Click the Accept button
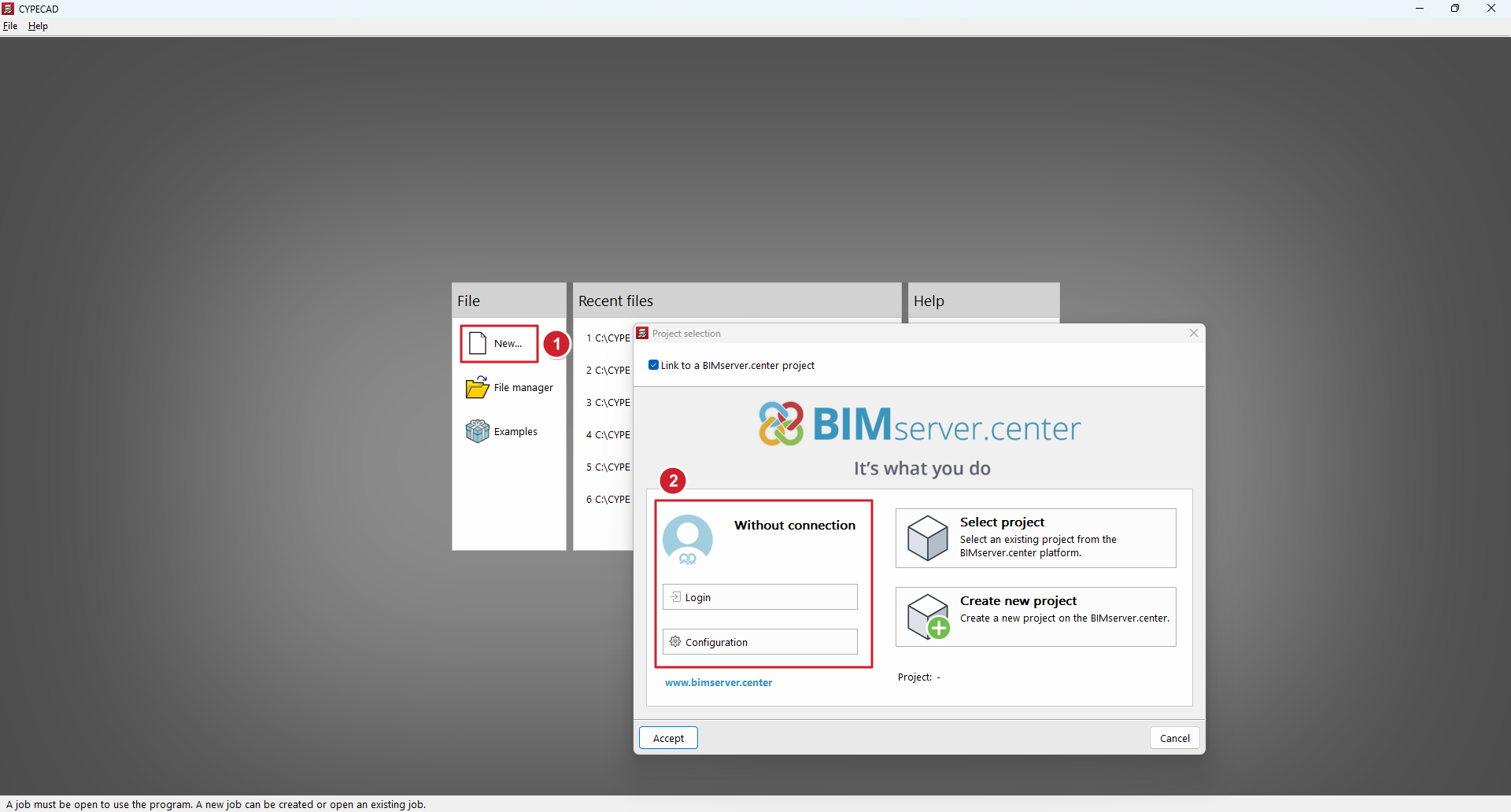1511x812 pixels. pos(668,738)
